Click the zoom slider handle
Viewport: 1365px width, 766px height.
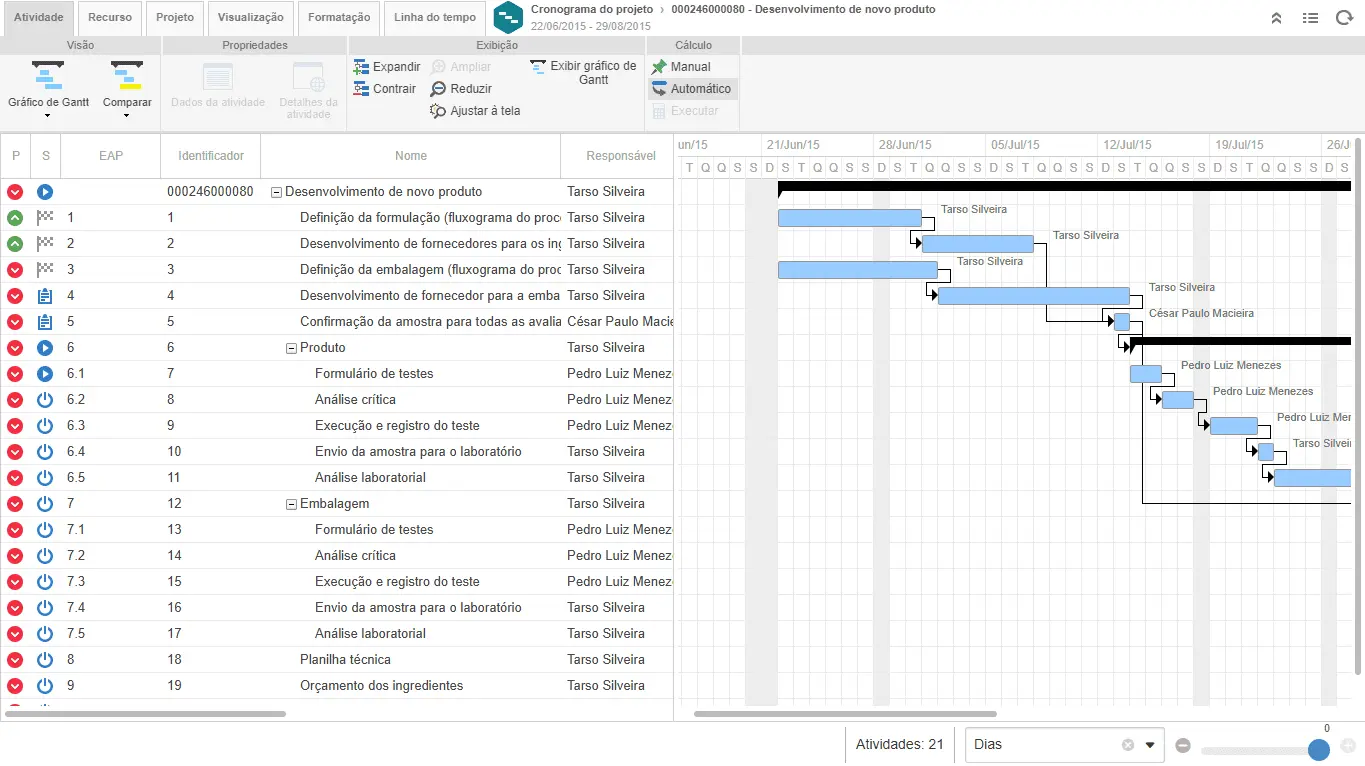pyautogui.click(x=1319, y=749)
